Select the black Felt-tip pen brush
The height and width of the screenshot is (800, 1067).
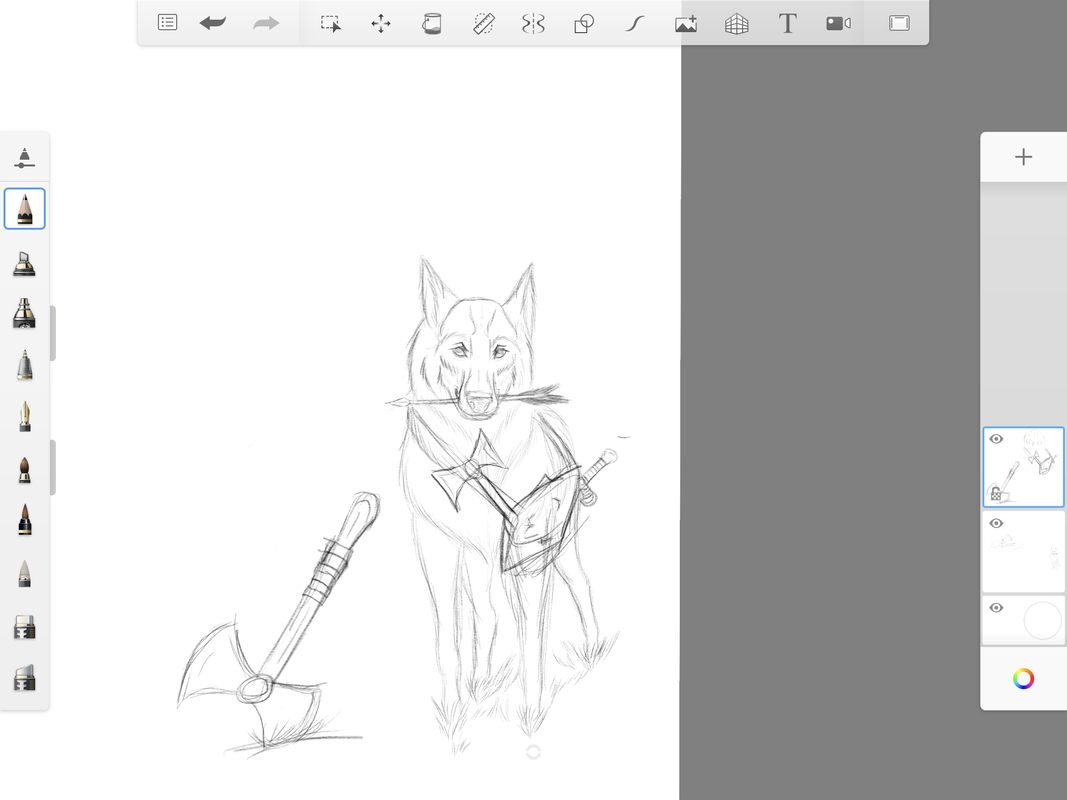coord(24,520)
